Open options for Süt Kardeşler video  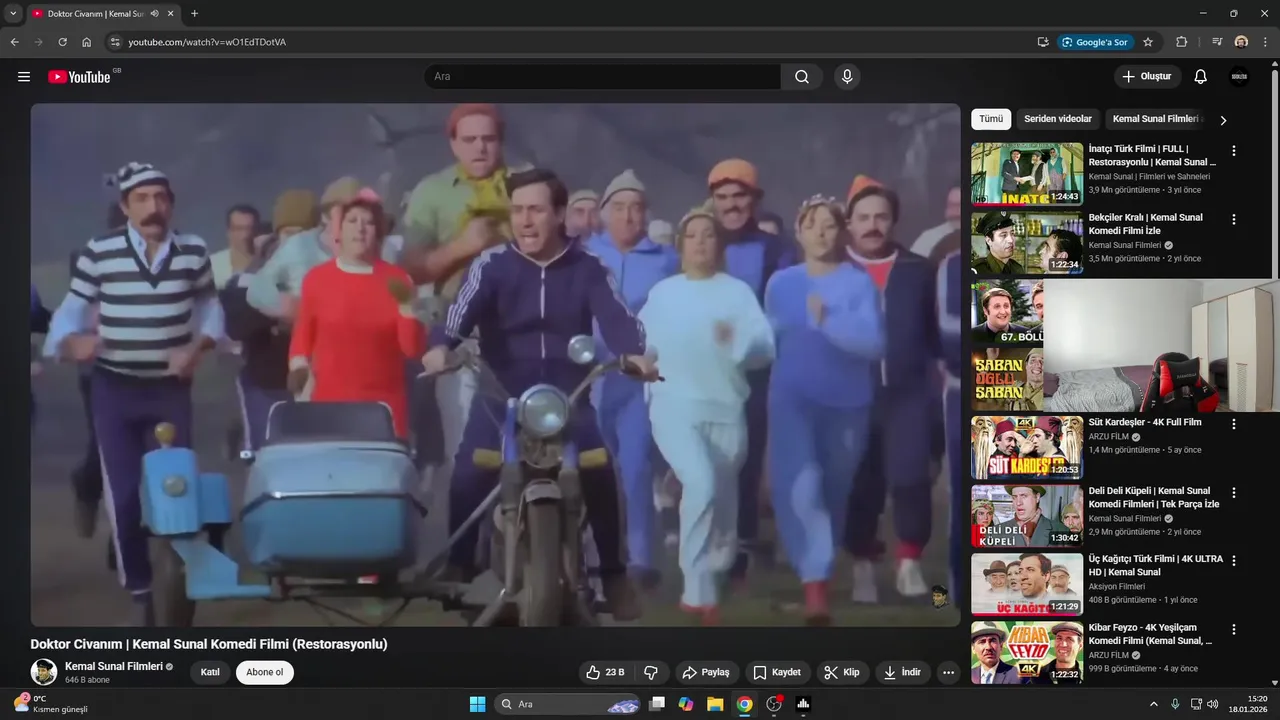pyautogui.click(x=1234, y=424)
